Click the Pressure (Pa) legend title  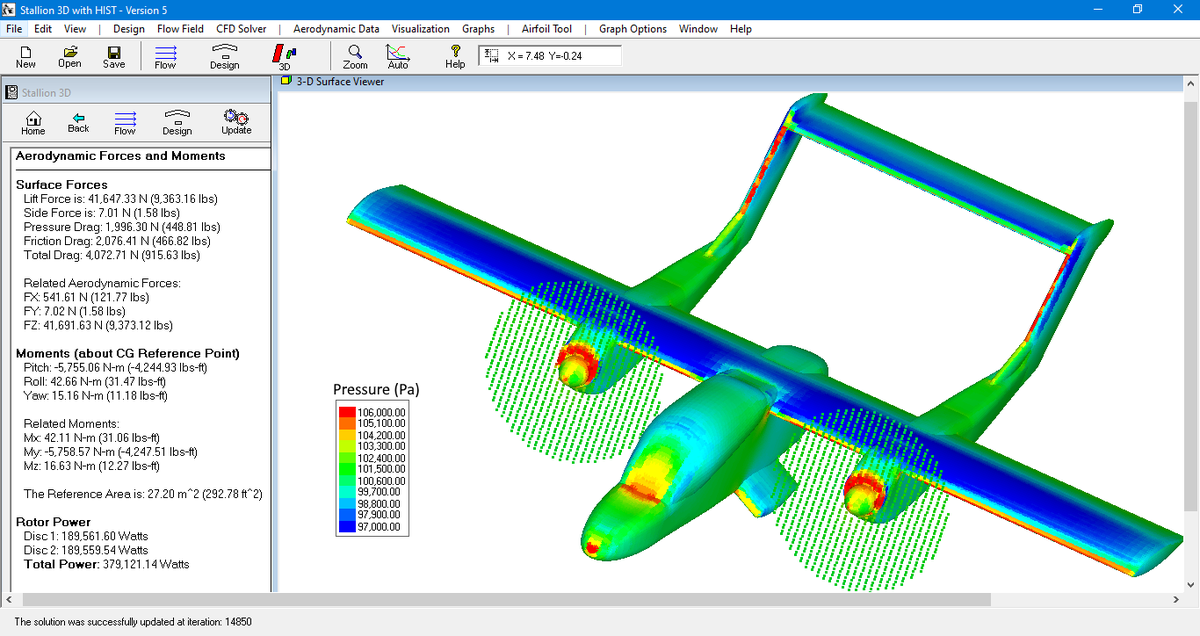click(x=375, y=389)
